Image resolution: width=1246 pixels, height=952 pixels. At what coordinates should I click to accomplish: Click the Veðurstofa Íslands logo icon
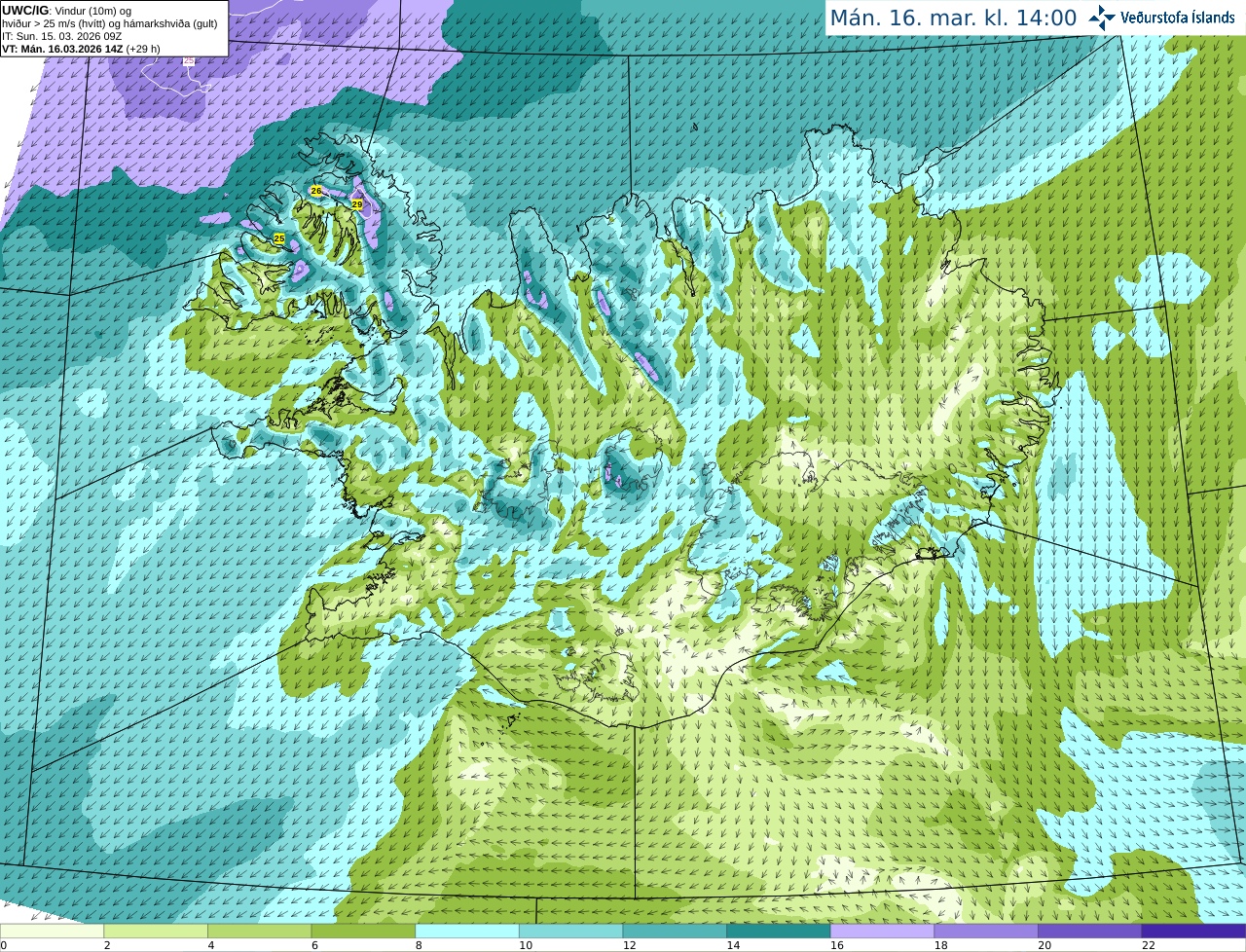coord(1102,18)
